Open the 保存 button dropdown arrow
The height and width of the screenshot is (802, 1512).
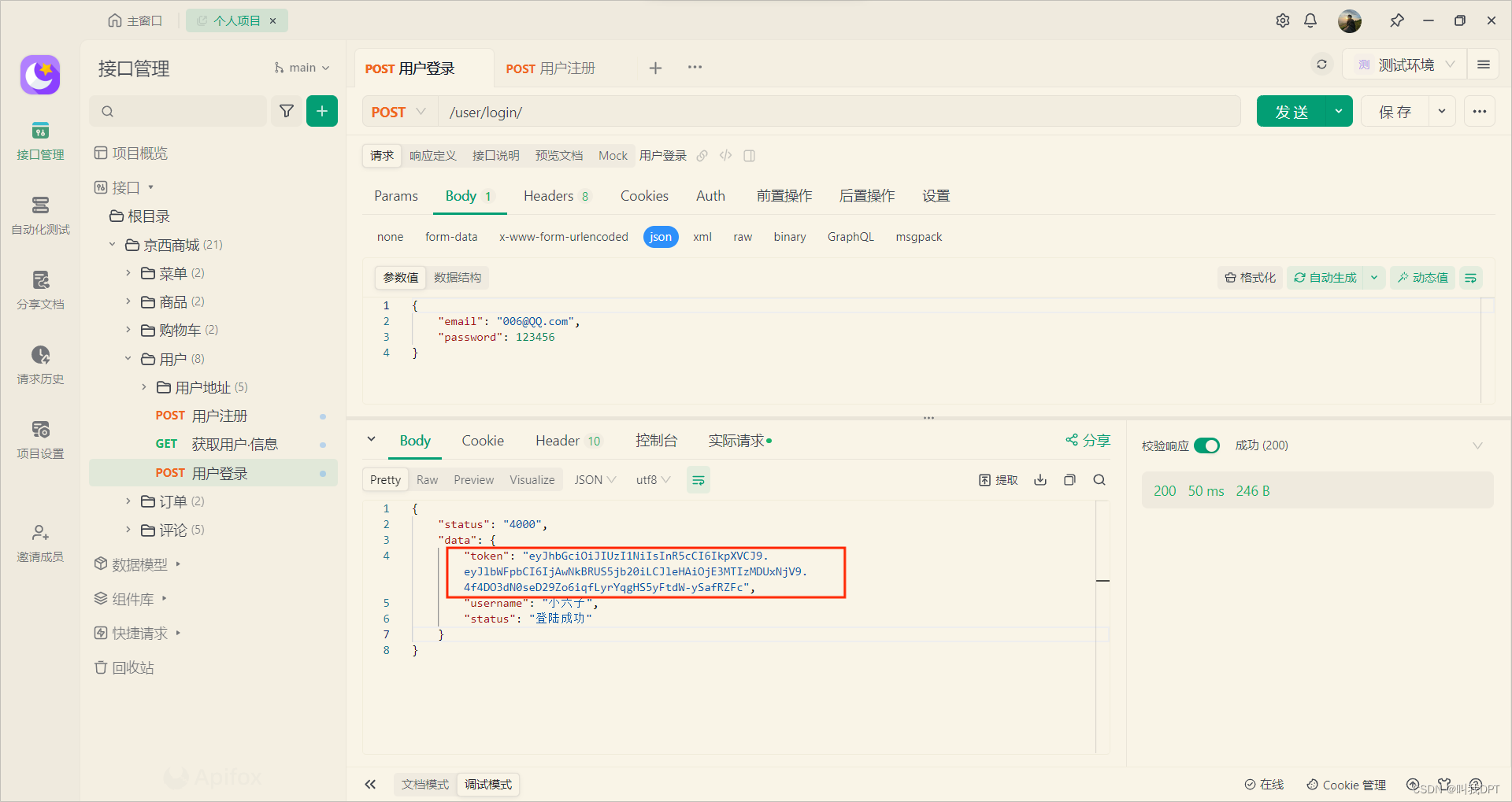1442,112
